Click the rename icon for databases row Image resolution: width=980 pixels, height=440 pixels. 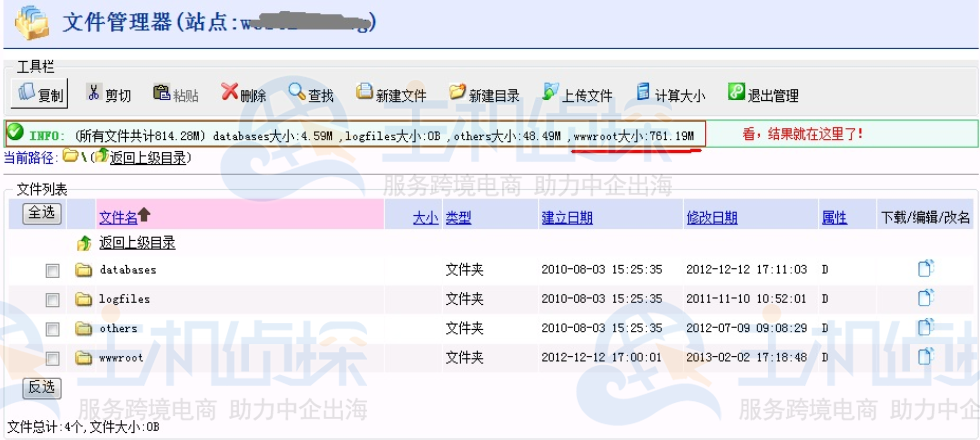pyautogui.click(x=926, y=269)
